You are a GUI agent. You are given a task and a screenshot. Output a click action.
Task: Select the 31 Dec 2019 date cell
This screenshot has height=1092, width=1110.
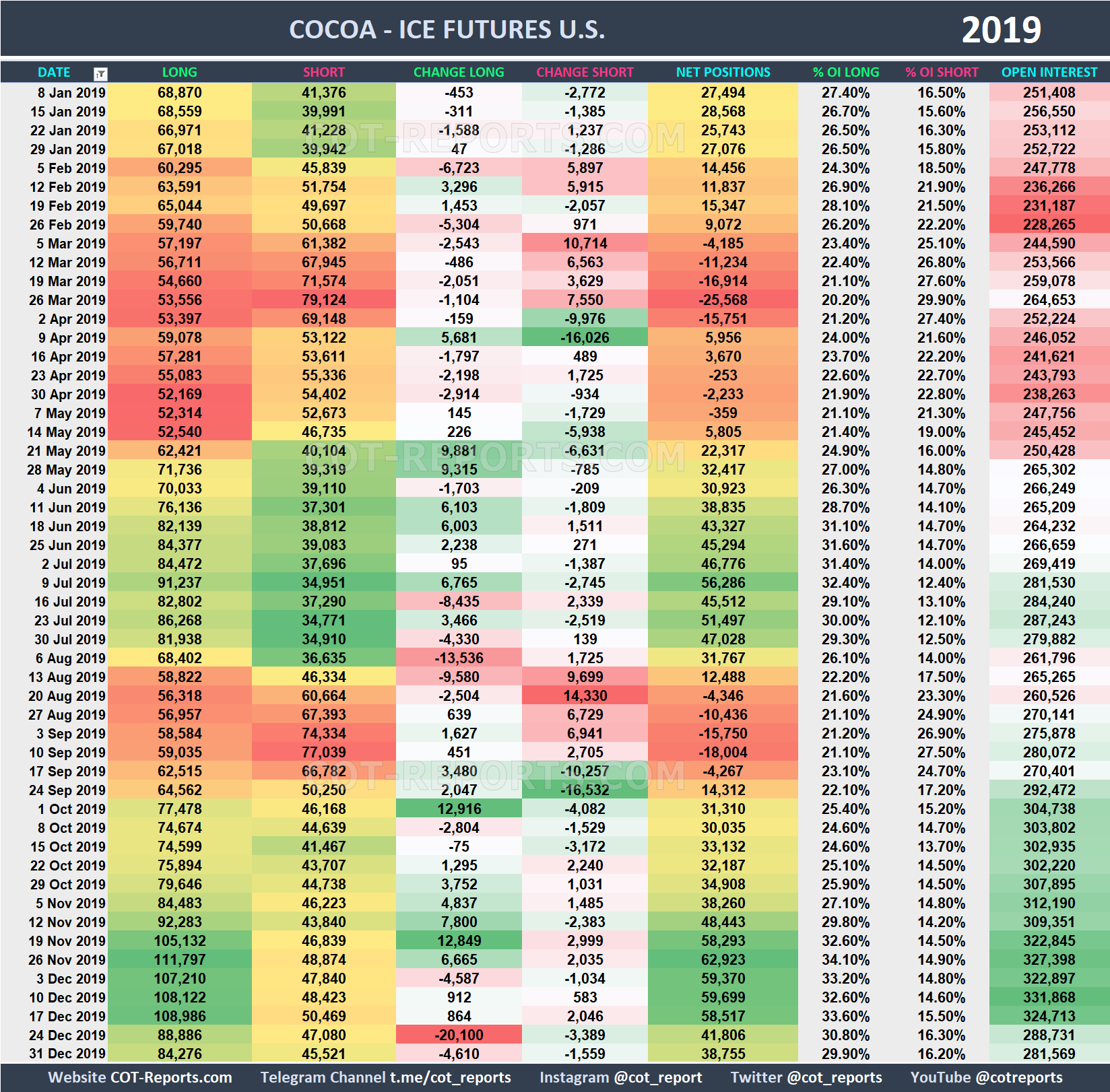67,1054
